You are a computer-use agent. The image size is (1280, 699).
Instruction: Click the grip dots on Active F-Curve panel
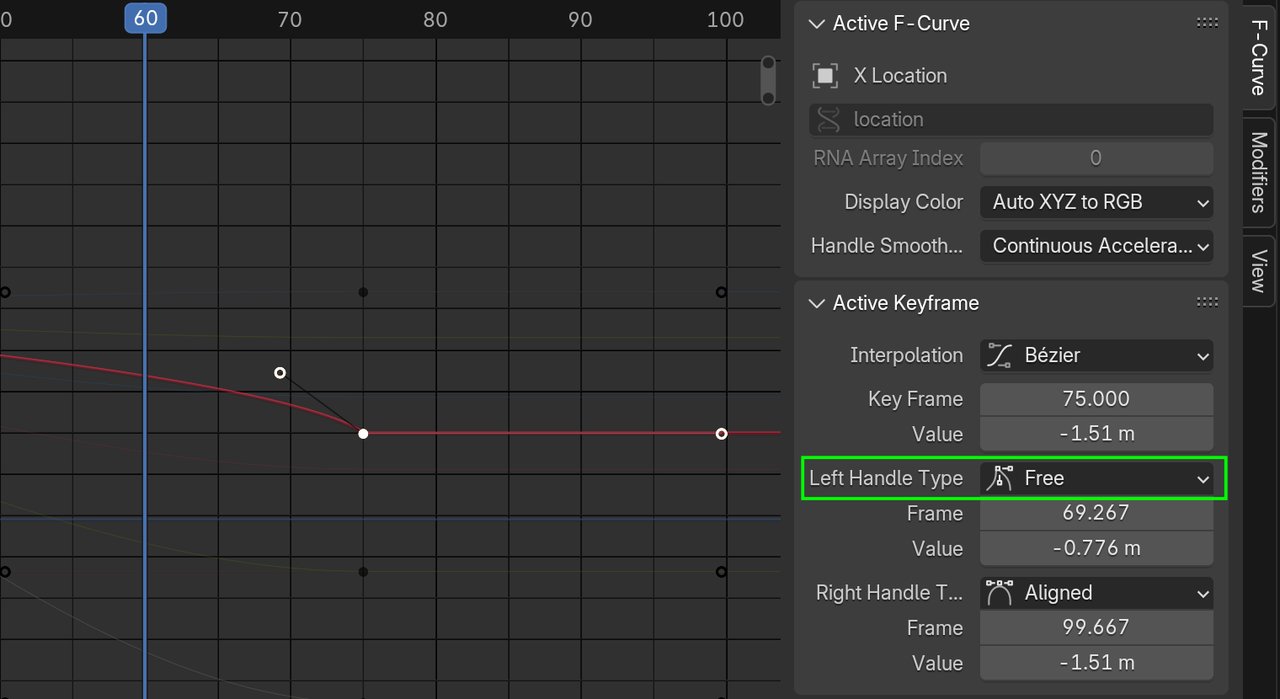point(1207,21)
